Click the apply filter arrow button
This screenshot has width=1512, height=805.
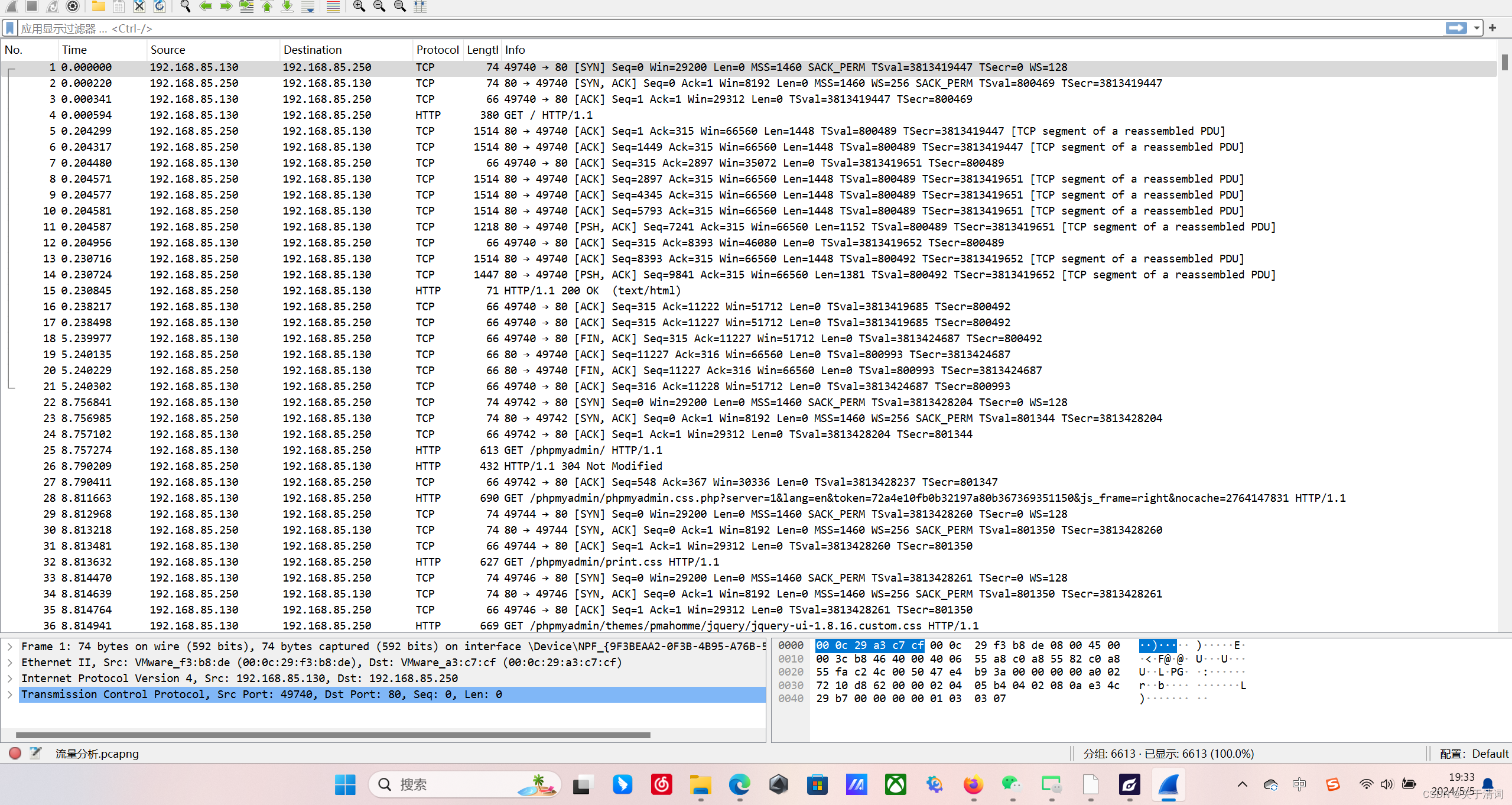click(1456, 28)
